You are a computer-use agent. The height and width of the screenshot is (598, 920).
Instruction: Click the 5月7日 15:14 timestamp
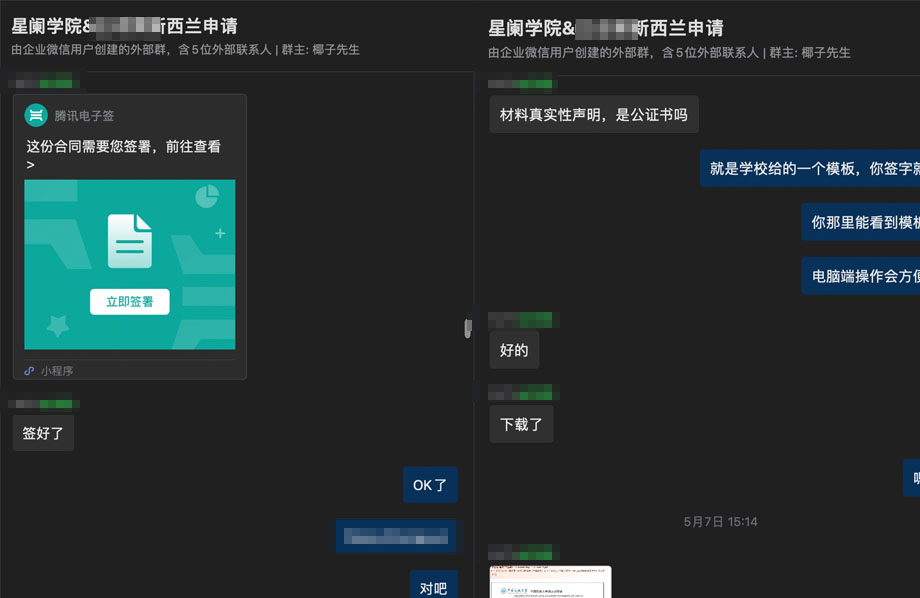[x=720, y=522]
